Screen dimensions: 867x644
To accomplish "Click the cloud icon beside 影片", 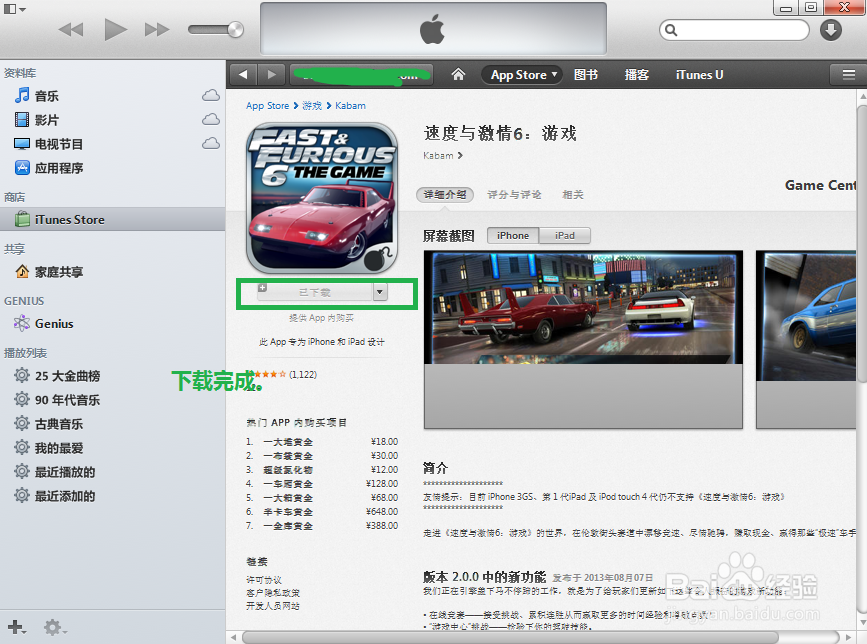I will [x=211, y=119].
